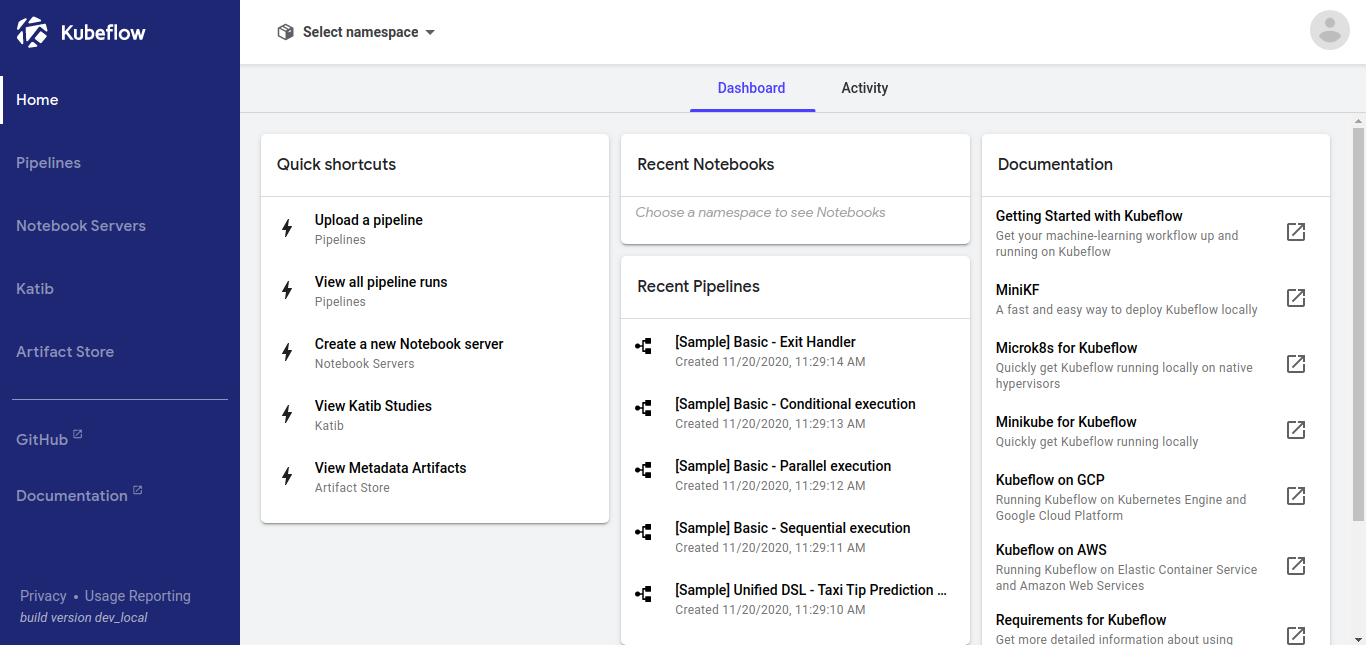
Task: Click Create a new Notebook server shortcut
Action: [x=408, y=344]
